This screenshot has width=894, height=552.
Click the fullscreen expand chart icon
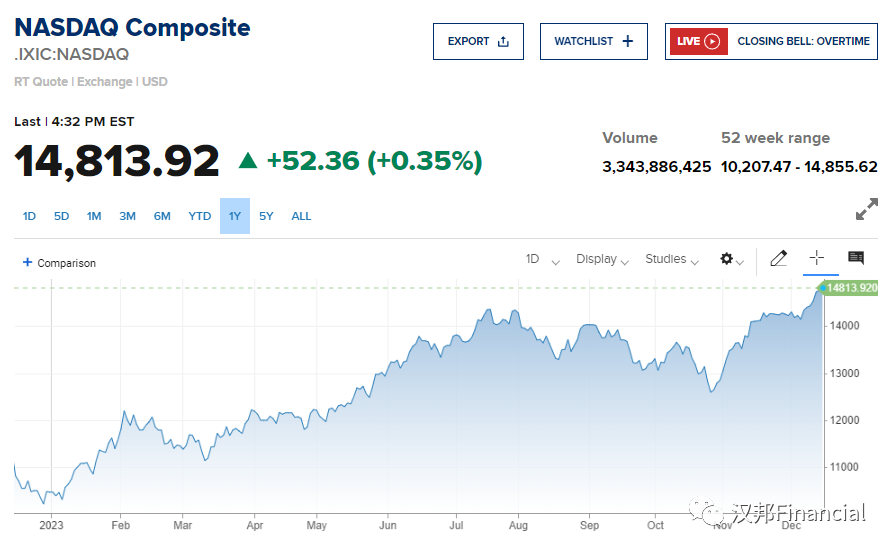866,210
